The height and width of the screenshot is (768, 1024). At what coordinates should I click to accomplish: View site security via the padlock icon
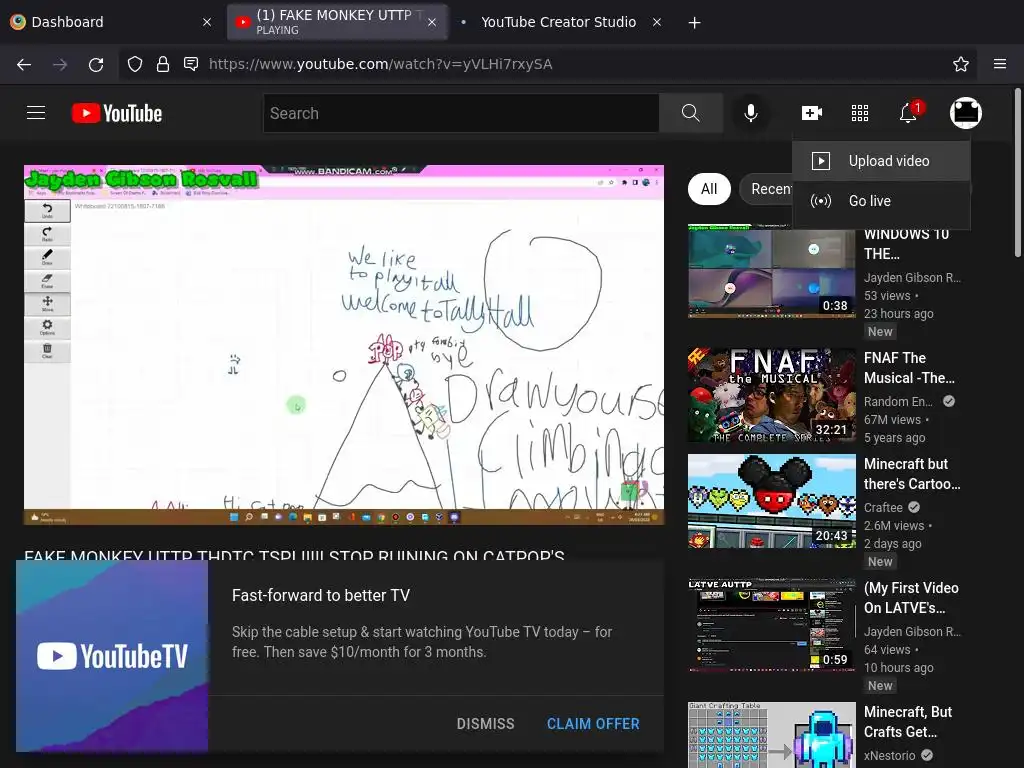coord(163,64)
